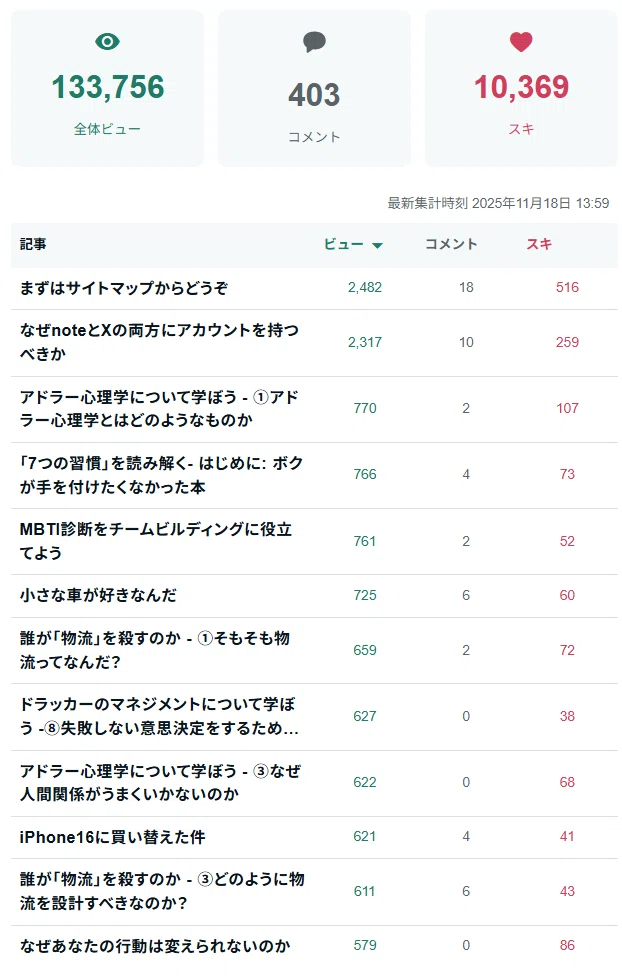Open the ドラッカーのマネジメント ⑧ article
Screen dimensions: 622x979
click(159, 716)
